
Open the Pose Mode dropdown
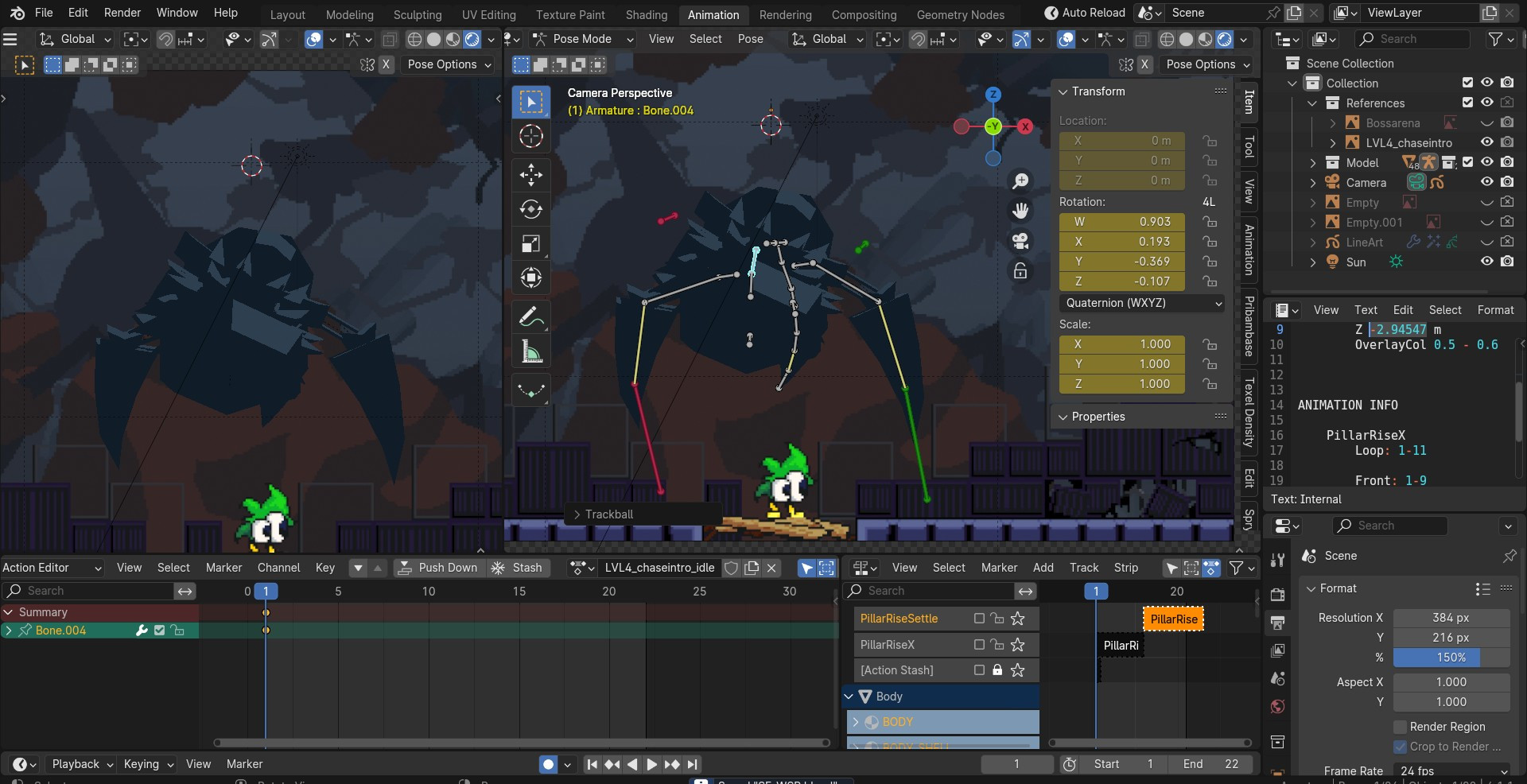583,39
